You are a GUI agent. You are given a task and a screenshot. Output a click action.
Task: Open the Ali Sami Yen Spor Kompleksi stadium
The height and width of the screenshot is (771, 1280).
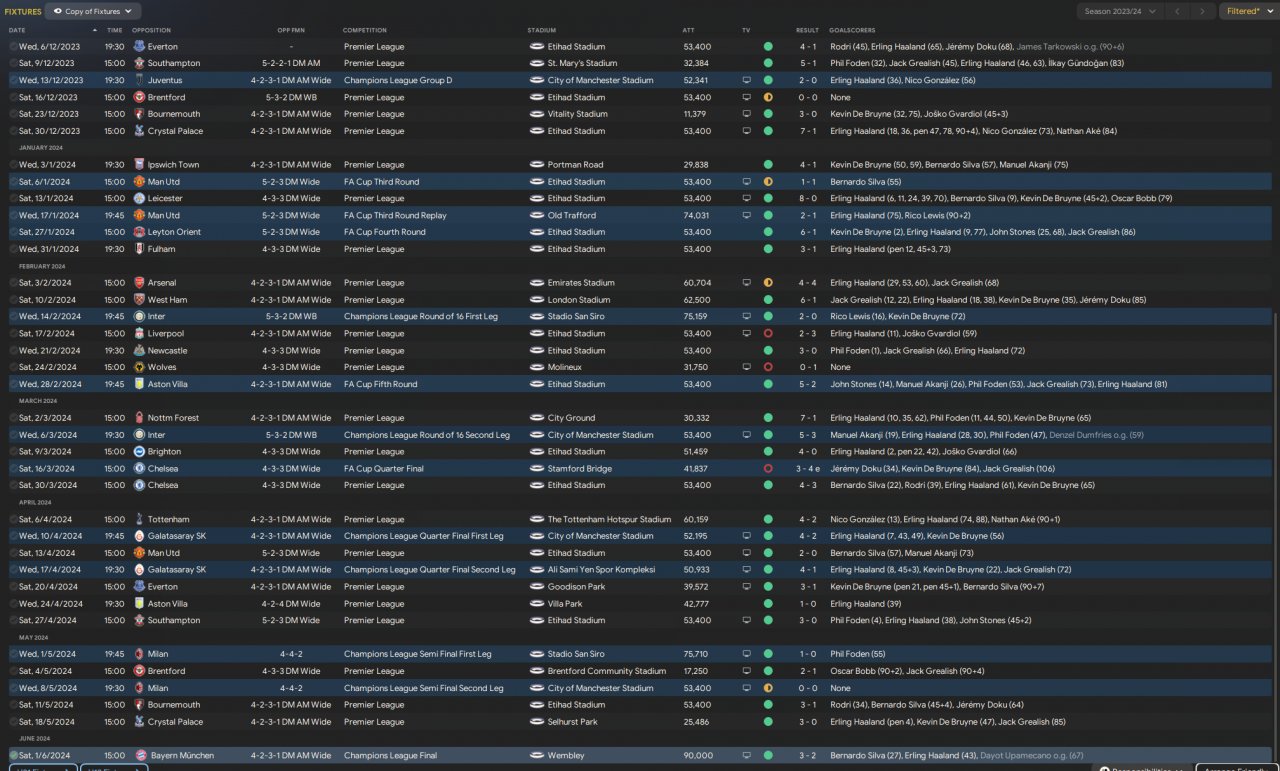click(x=600, y=570)
